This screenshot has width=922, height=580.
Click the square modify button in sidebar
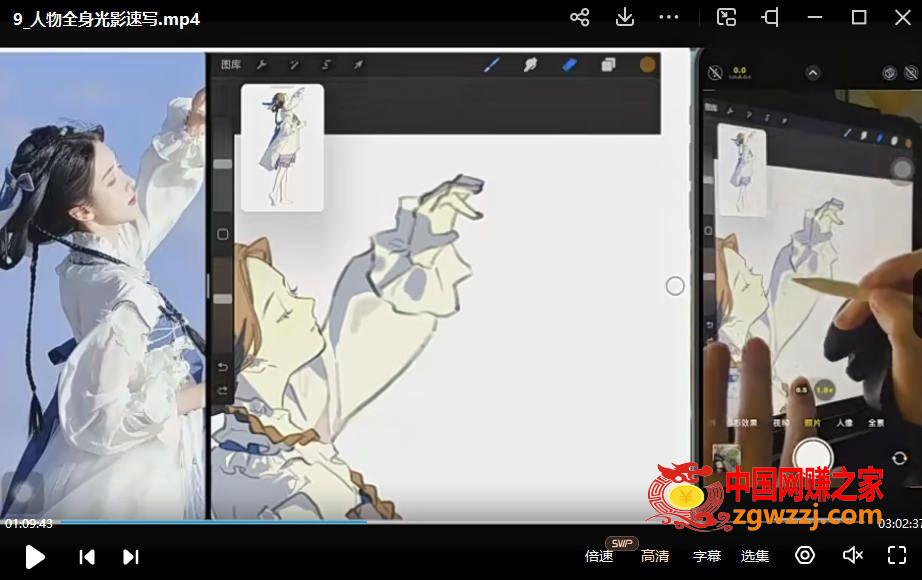click(x=223, y=235)
